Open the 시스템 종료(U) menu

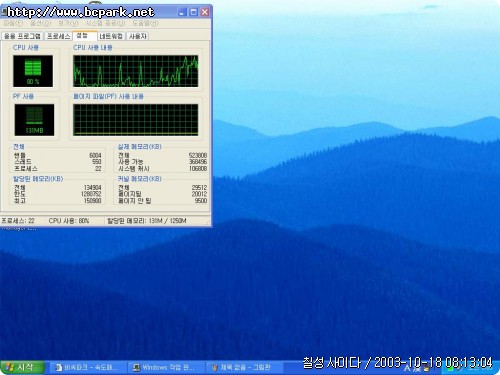pos(105,23)
